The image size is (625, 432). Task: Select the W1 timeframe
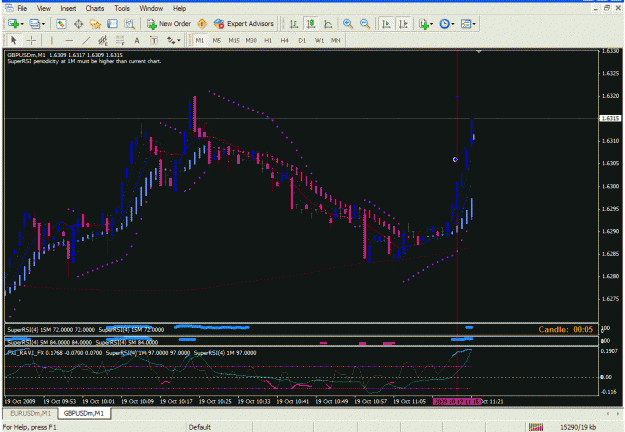click(x=319, y=40)
